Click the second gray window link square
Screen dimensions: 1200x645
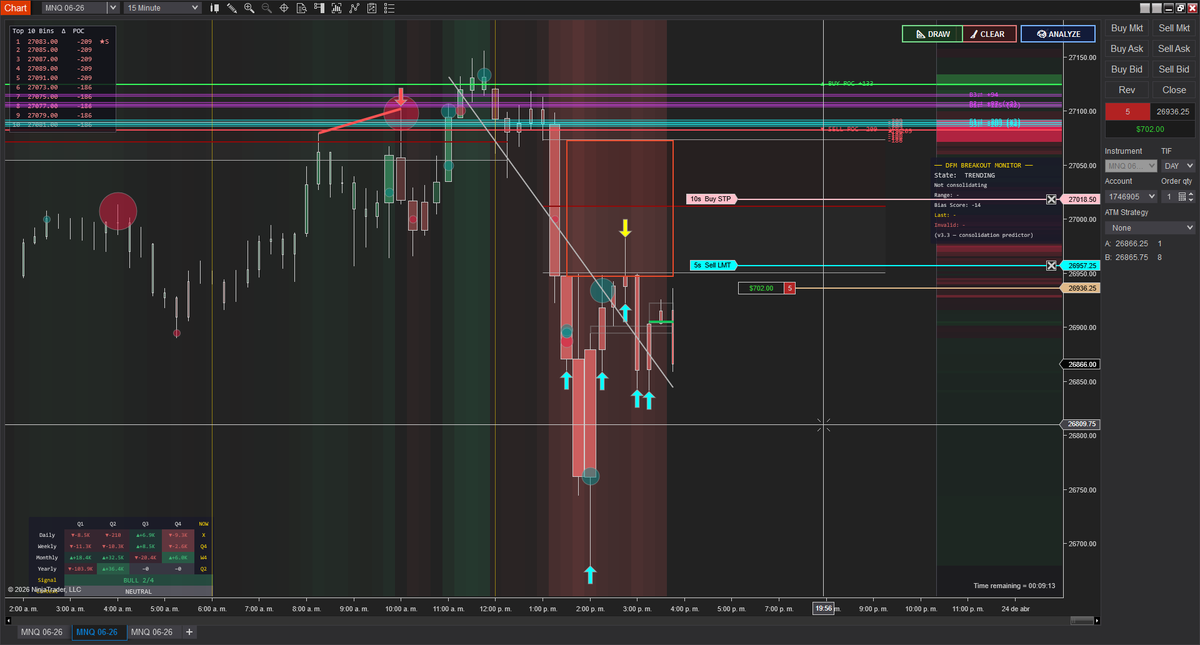(1157, 8)
